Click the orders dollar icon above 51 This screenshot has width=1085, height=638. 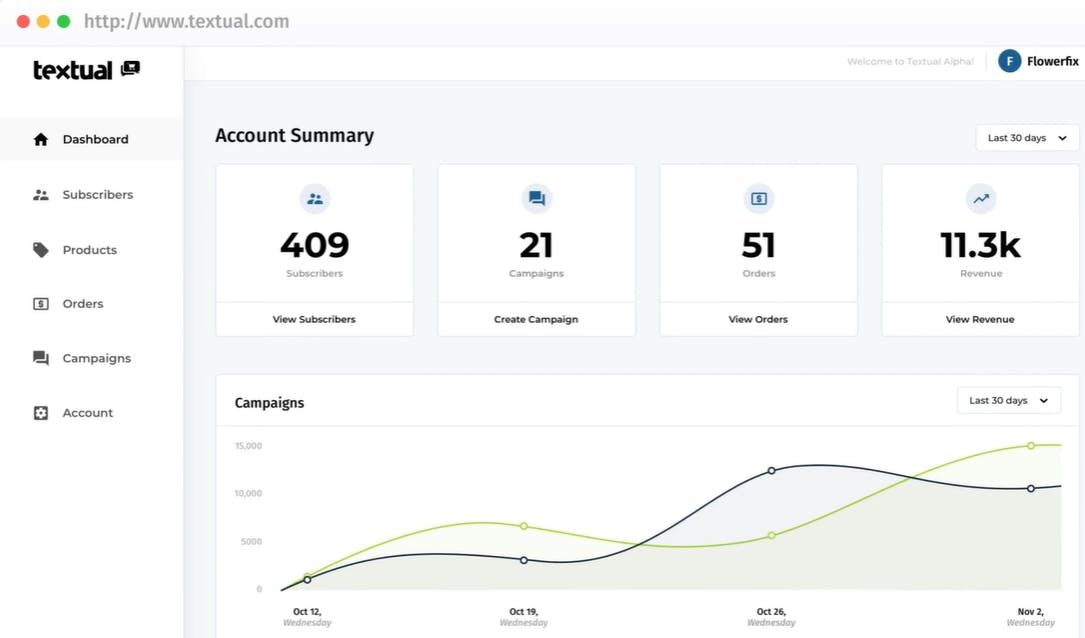click(758, 199)
